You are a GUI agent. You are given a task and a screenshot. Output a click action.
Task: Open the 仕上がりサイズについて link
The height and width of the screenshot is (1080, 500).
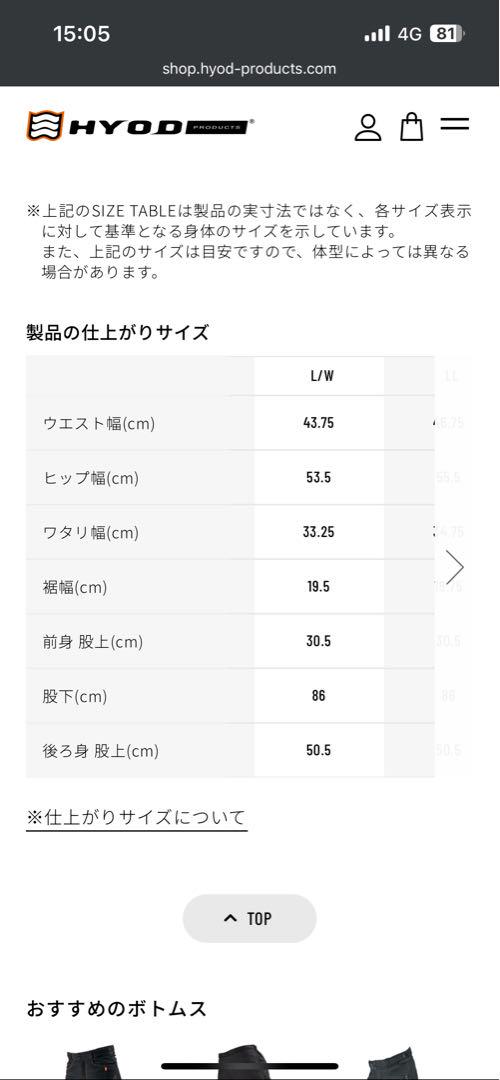(136, 818)
